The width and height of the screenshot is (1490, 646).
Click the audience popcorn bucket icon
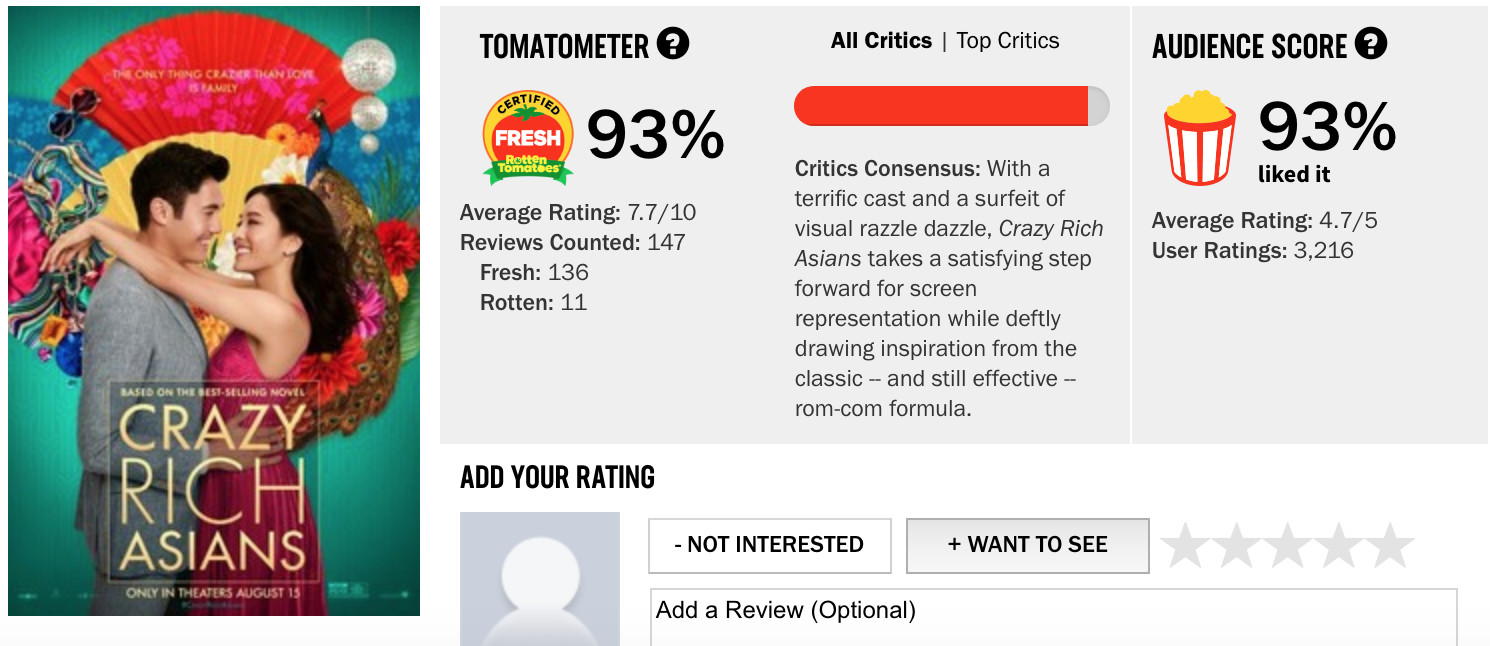1199,138
